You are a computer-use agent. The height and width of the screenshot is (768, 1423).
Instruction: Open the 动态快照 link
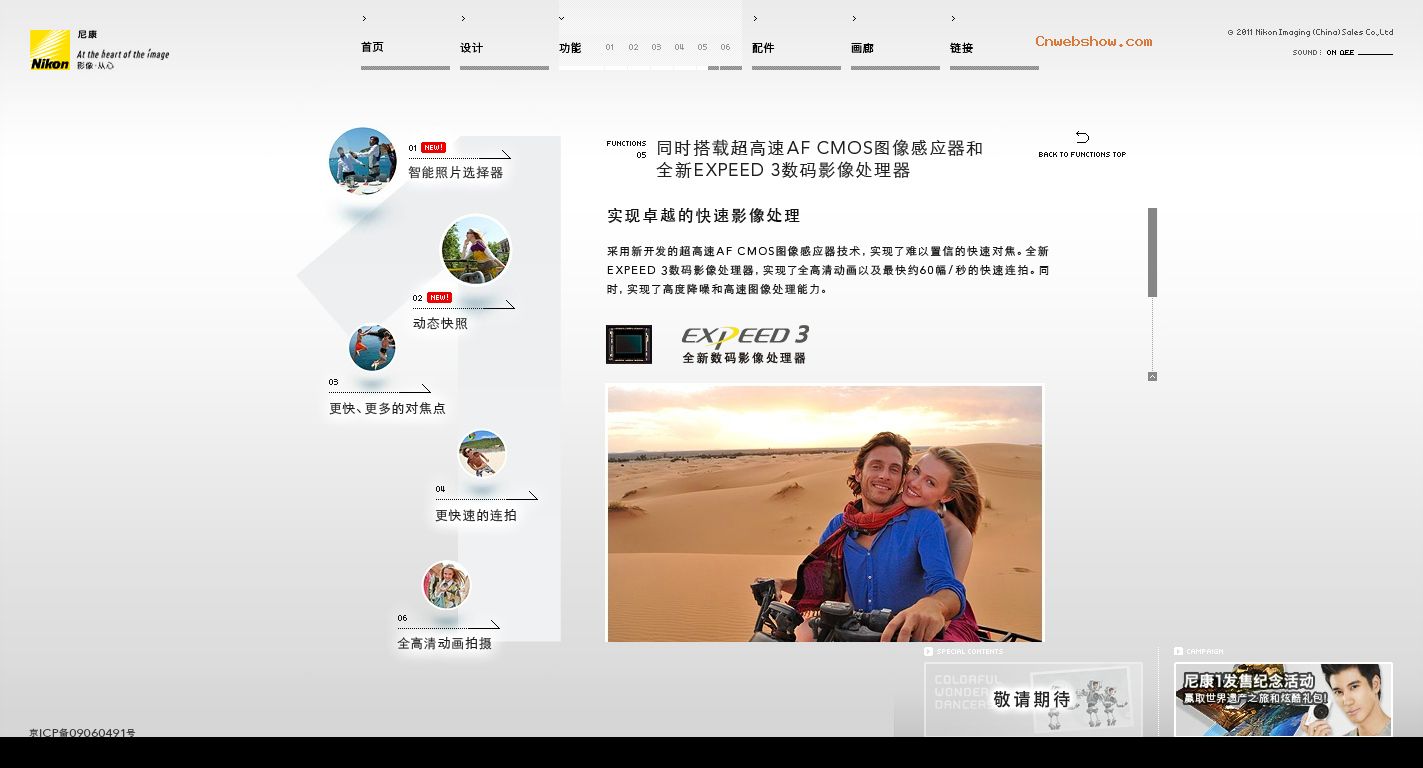(440, 324)
